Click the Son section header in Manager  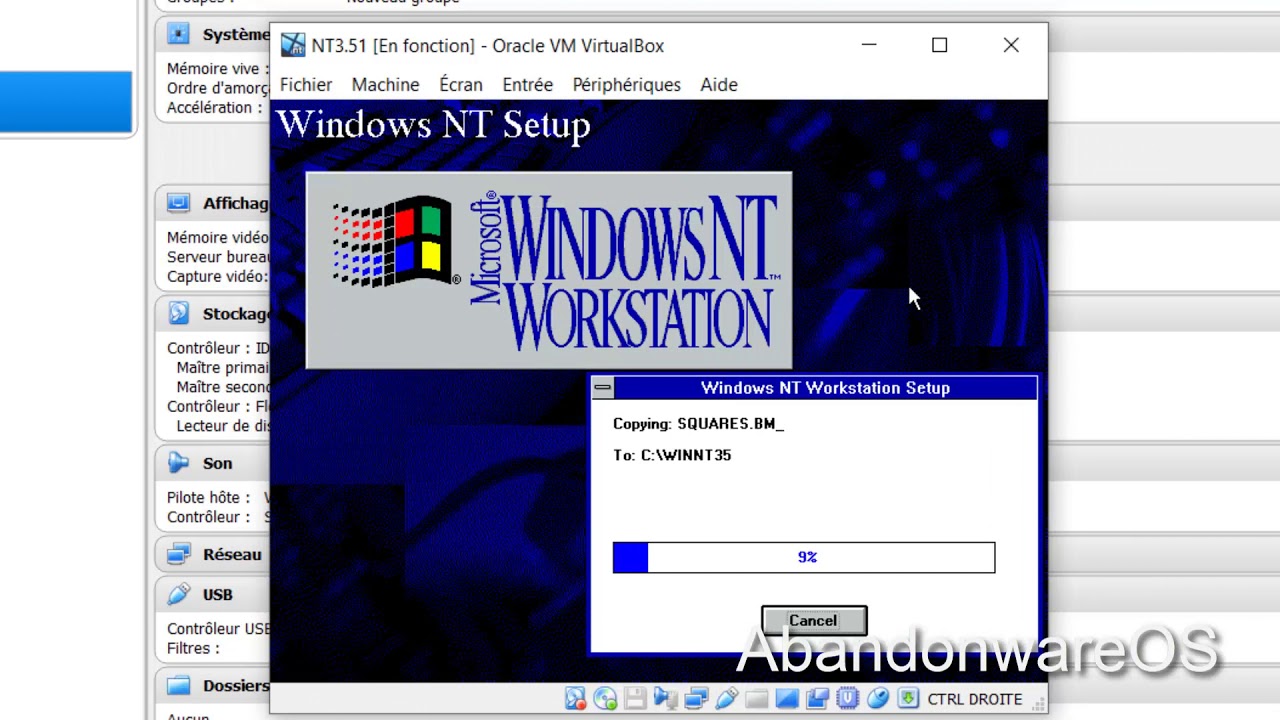tap(217, 463)
